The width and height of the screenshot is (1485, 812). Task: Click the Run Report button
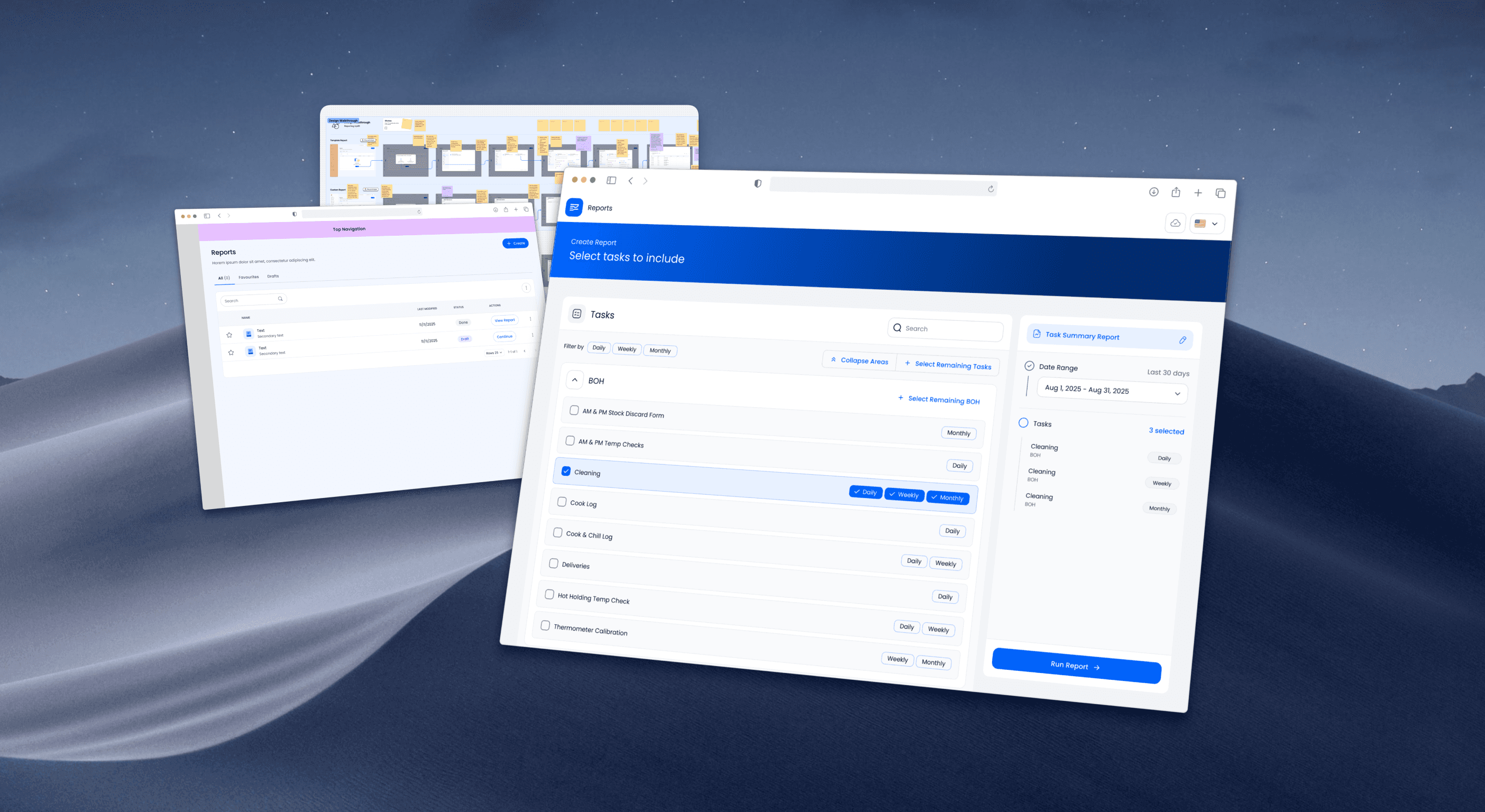tap(1076, 665)
